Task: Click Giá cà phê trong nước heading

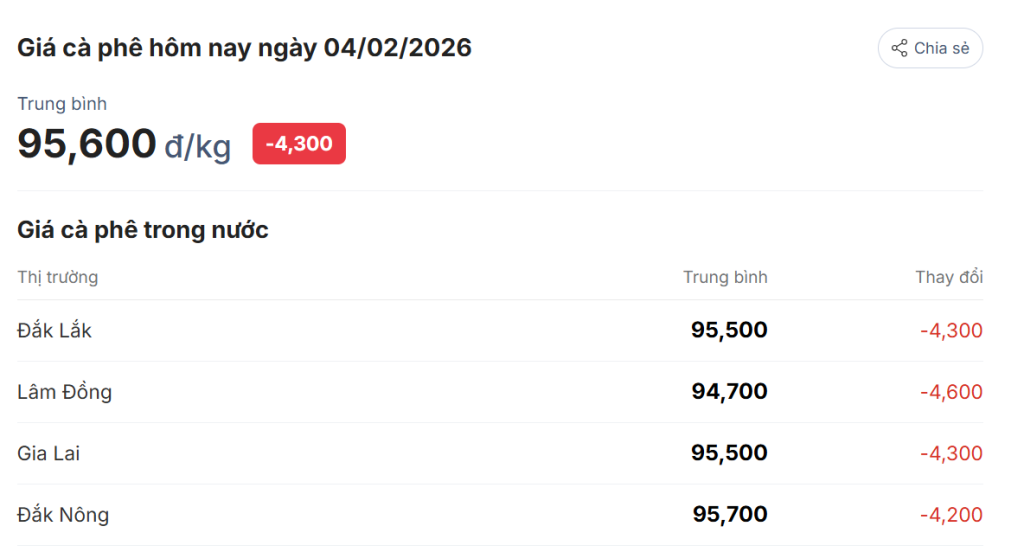Action: tap(143, 230)
